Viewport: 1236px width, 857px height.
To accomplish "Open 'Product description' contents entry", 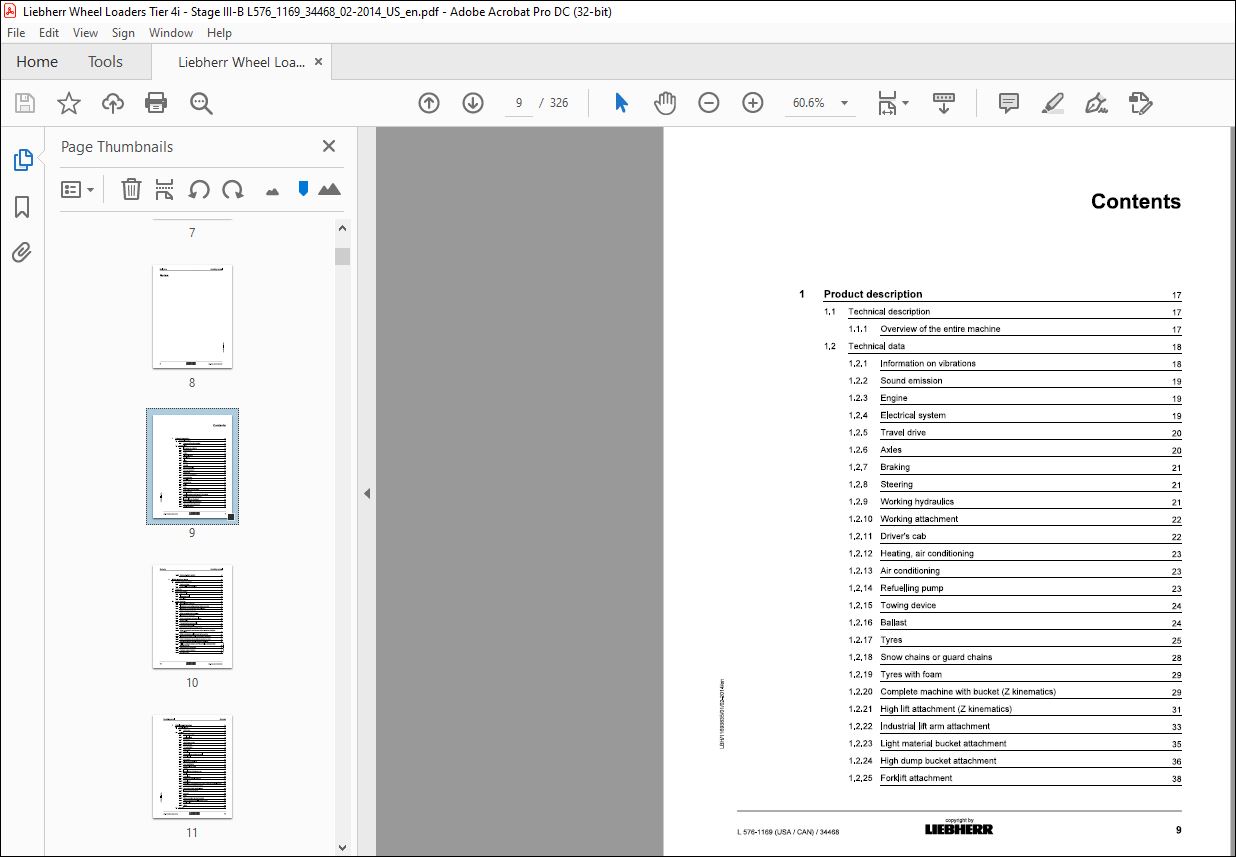I will coord(873,294).
